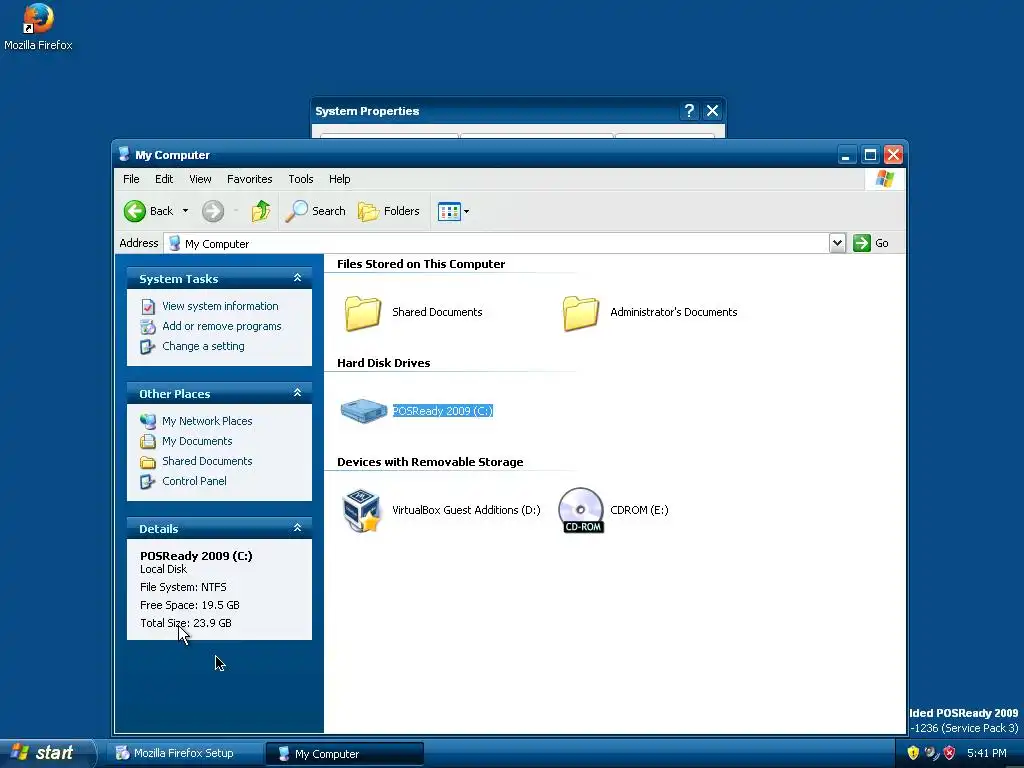1024x768 pixels.
Task: Click the middle system tray icon
Action: point(931,753)
